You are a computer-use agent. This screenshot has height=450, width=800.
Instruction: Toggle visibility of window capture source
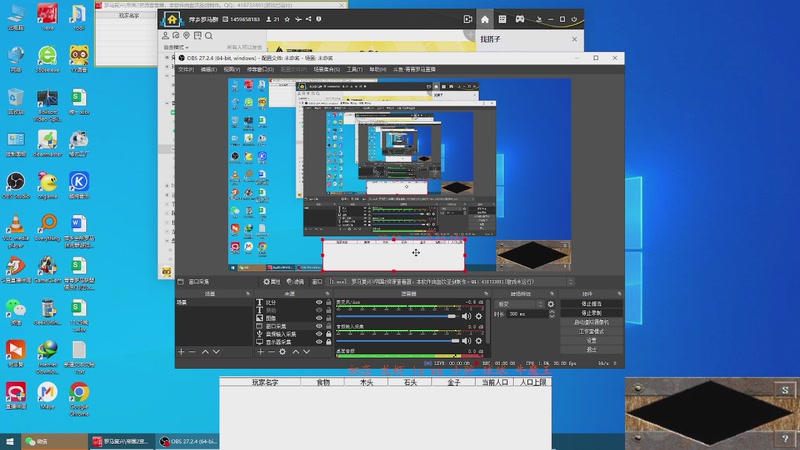(x=319, y=326)
